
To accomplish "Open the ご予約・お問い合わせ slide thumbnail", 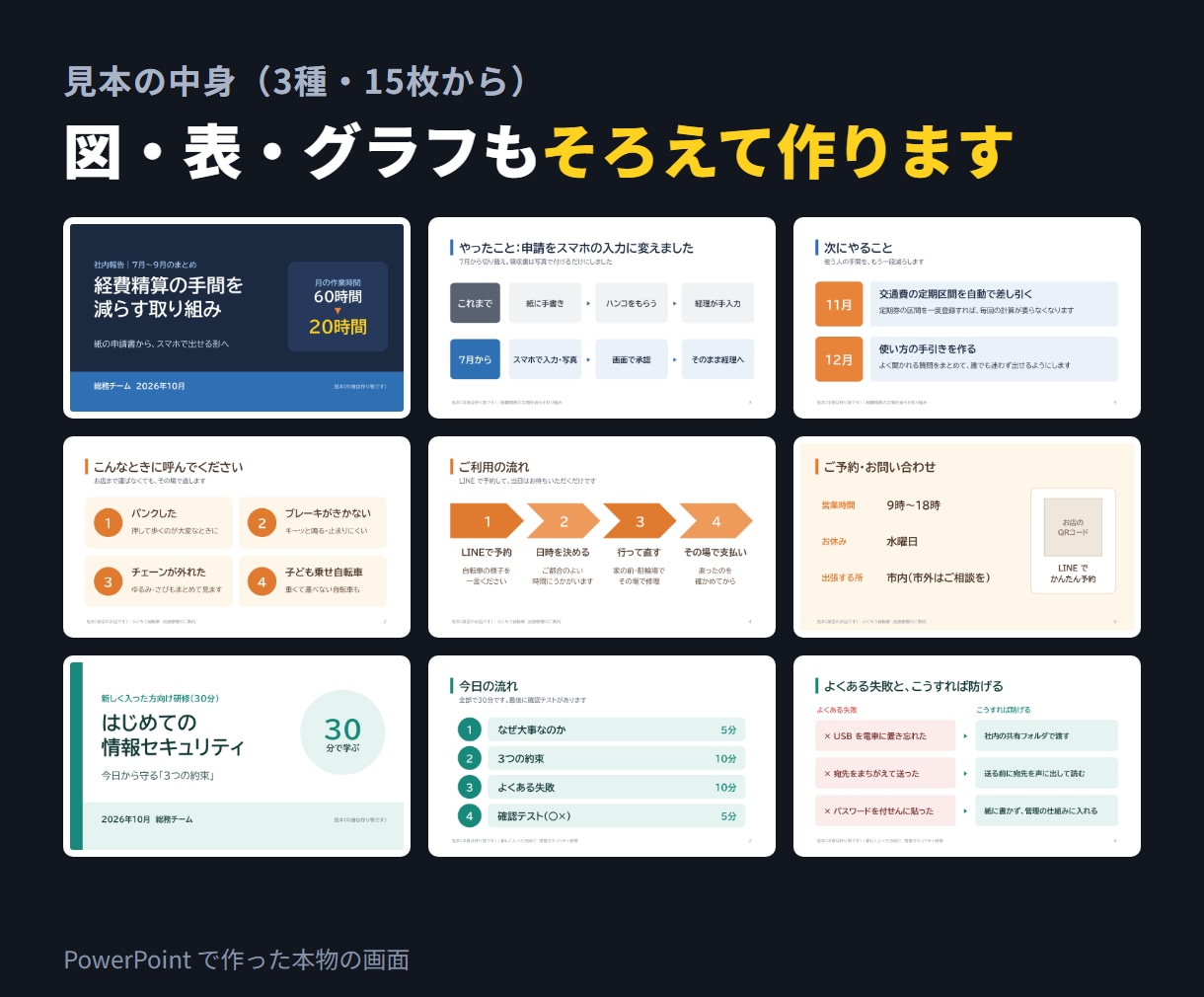I will (967, 537).
